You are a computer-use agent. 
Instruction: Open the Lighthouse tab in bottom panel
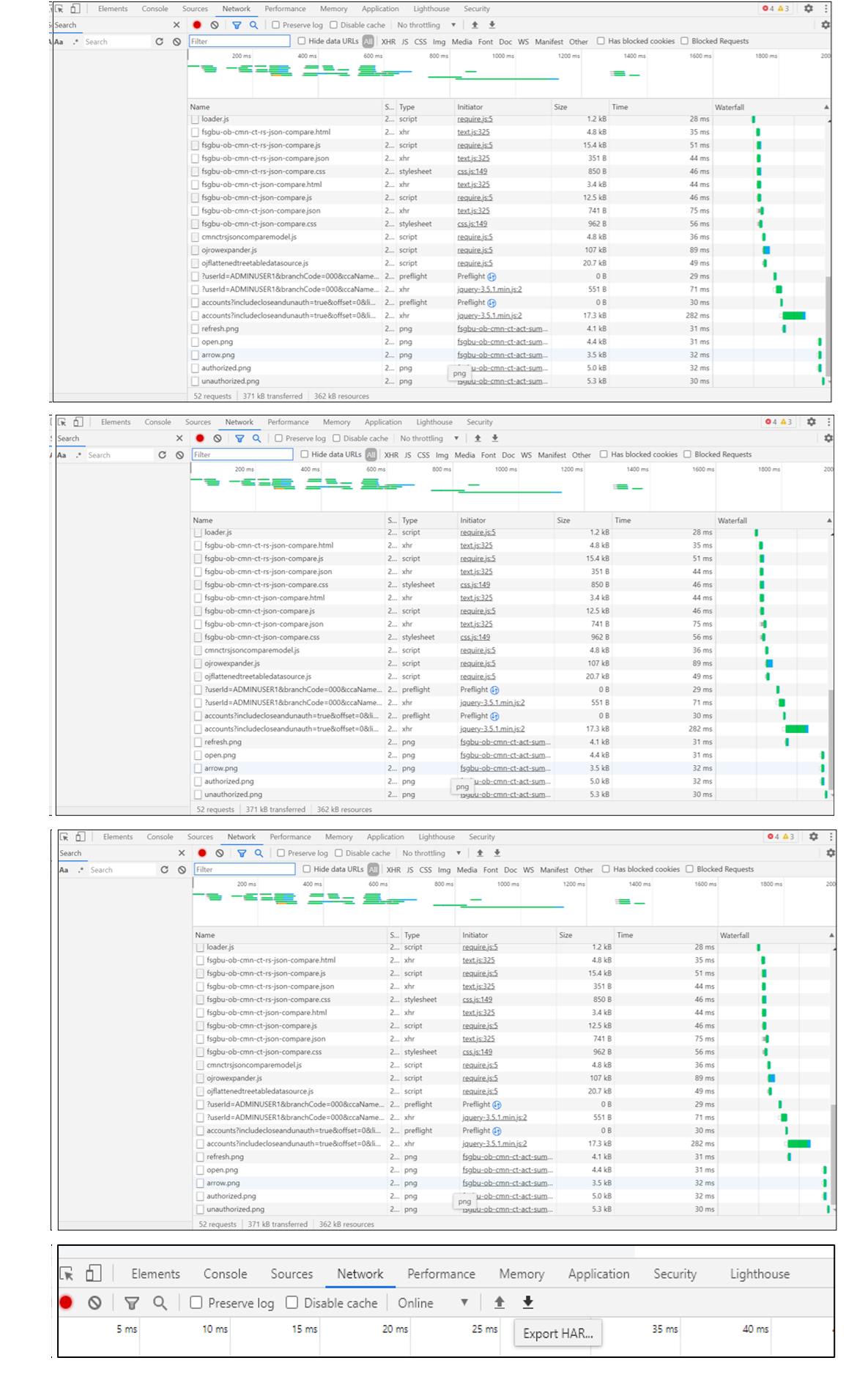[760, 1274]
